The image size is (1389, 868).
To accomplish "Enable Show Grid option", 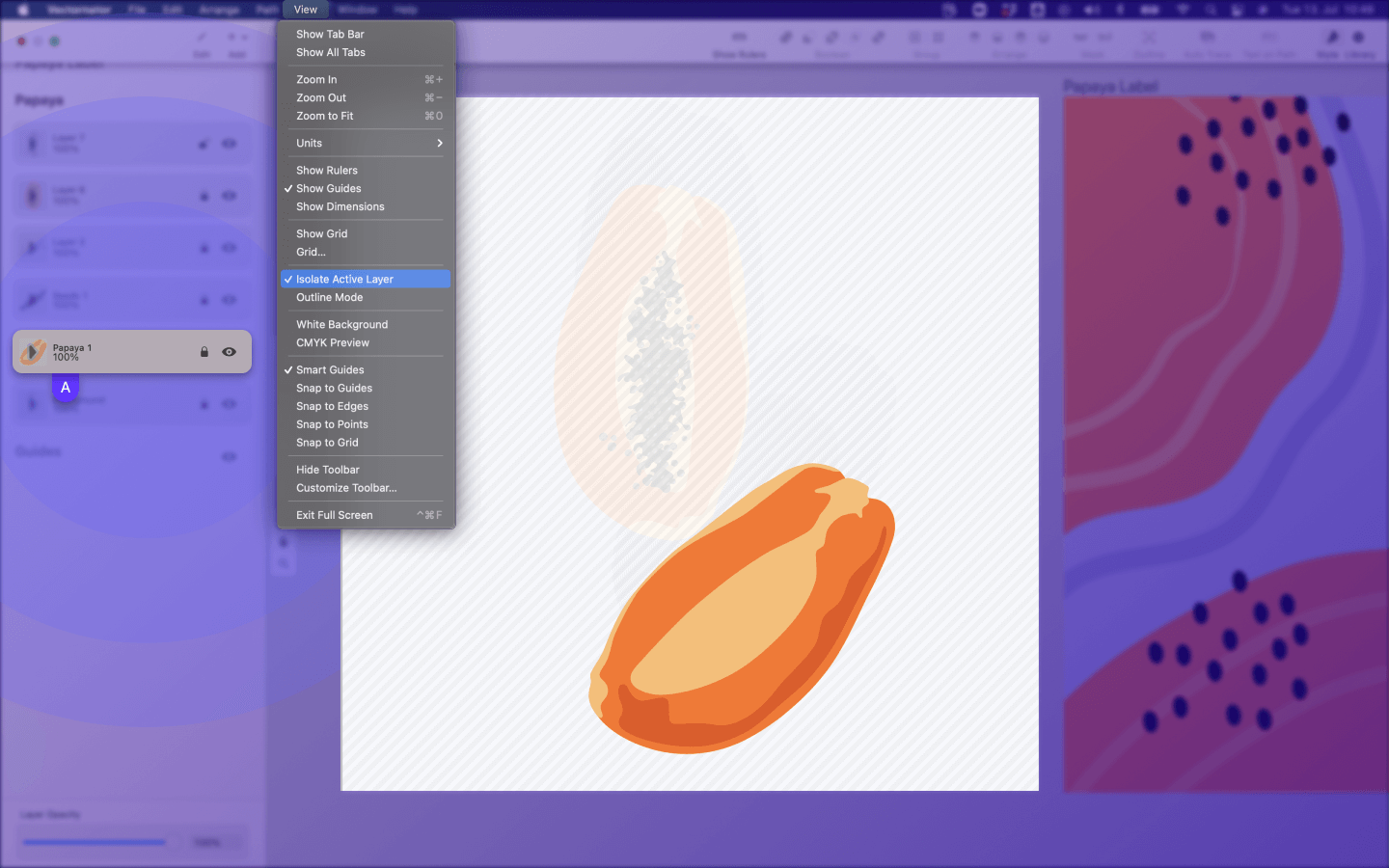I will coord(366,233).
